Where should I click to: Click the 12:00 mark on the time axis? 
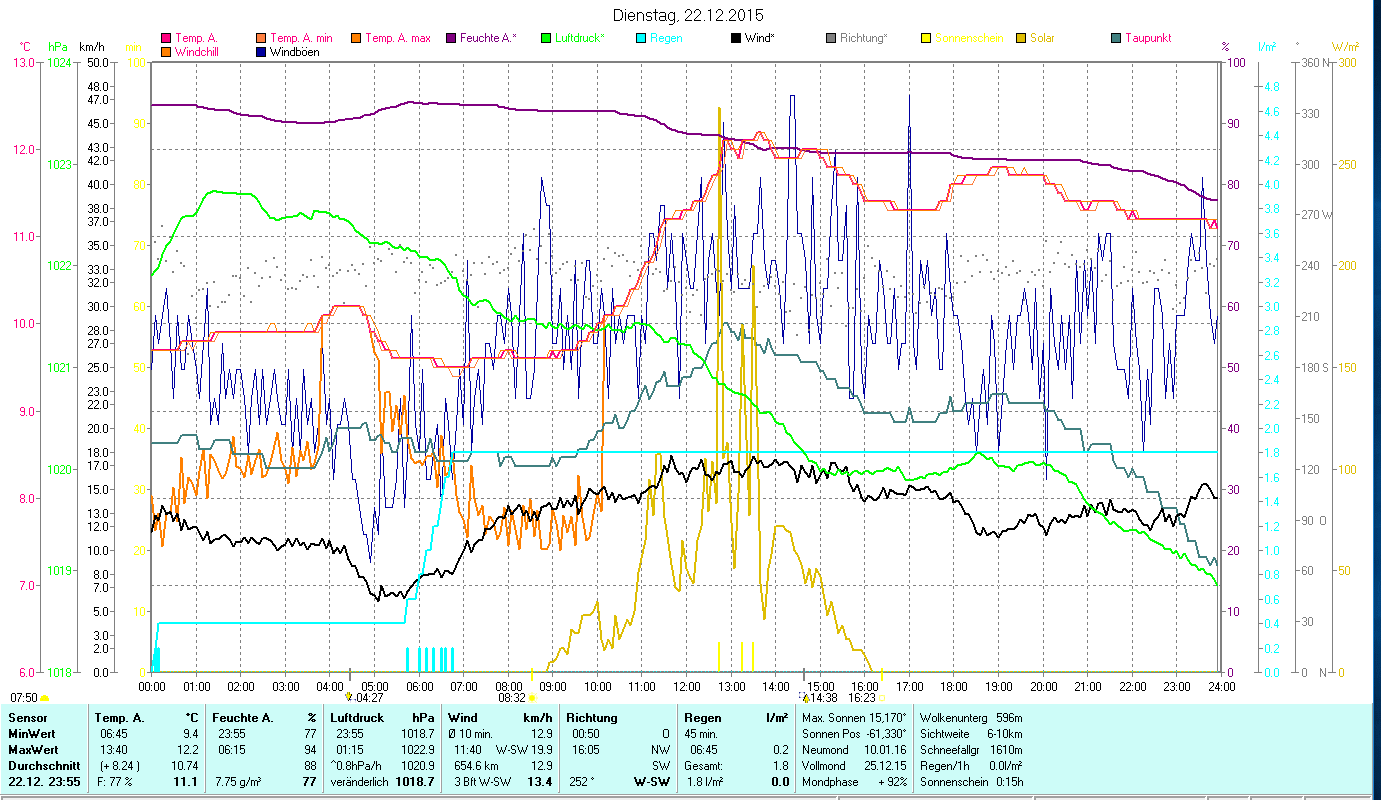tap(687, 687)
